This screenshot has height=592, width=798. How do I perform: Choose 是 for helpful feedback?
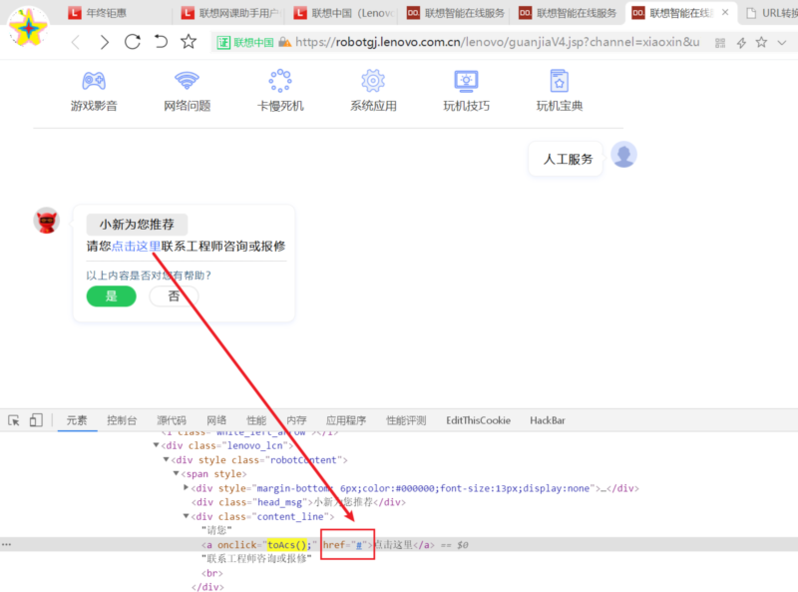(x=111, y=296)
